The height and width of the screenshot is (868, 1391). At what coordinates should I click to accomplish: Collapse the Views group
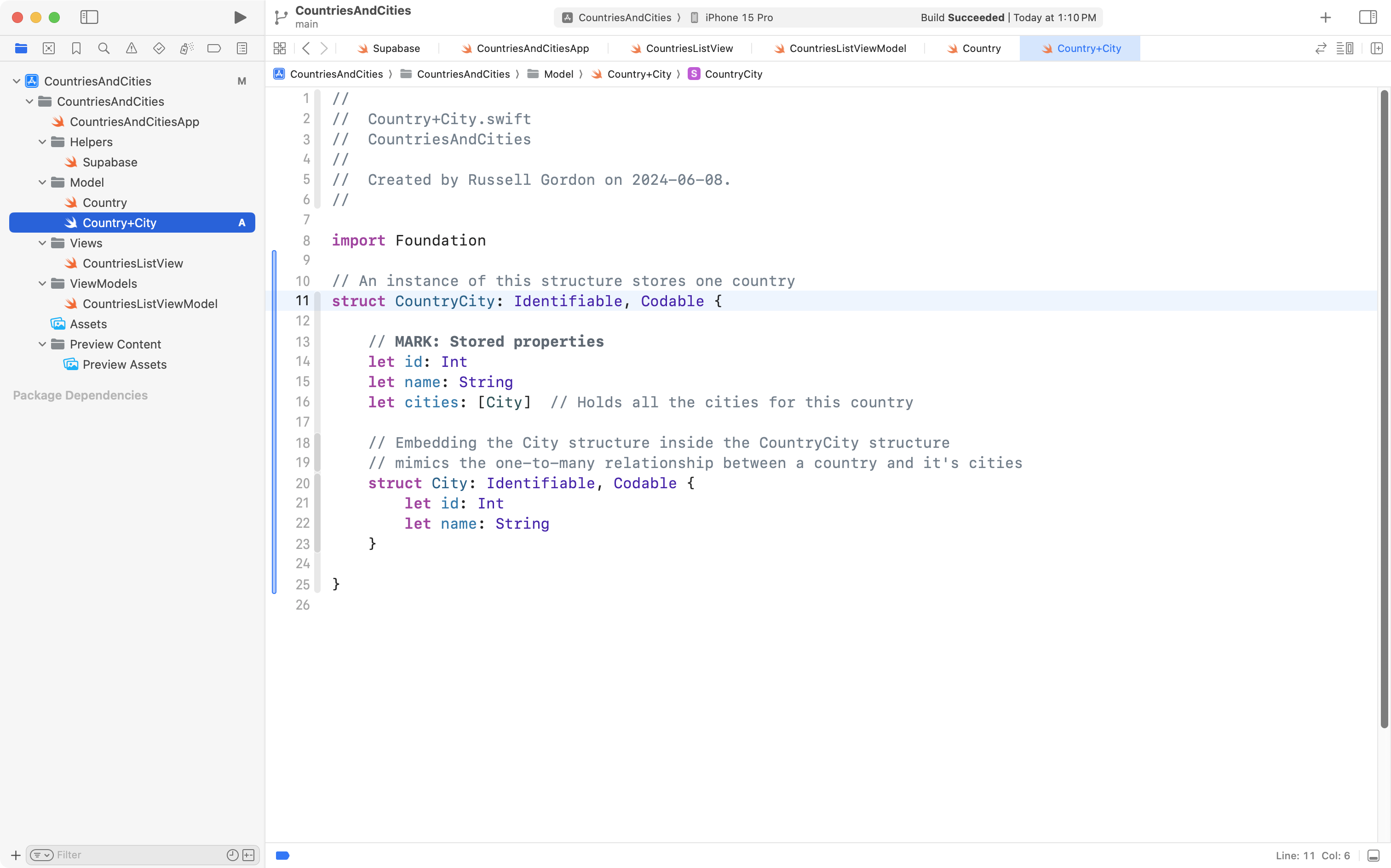41,243
